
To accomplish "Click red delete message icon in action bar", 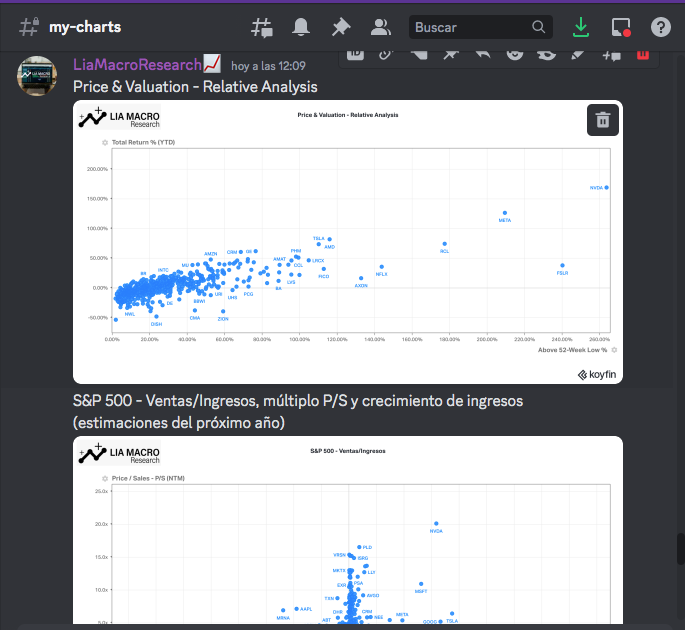I will pos(643,55).
